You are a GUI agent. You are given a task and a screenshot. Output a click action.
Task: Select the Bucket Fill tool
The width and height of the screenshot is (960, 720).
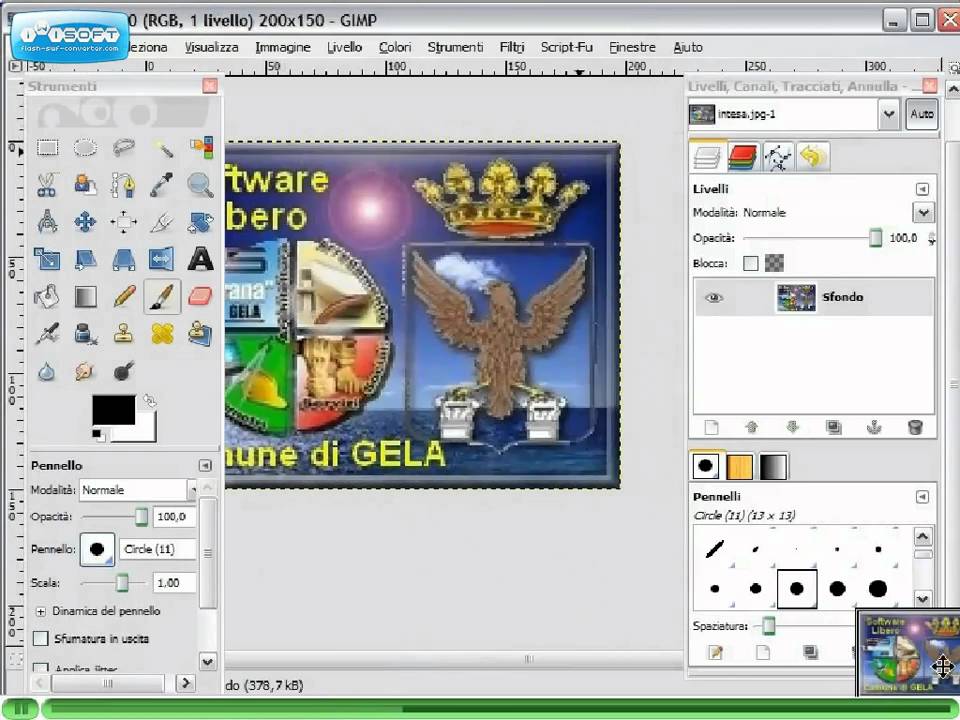[x=47, y=297]
